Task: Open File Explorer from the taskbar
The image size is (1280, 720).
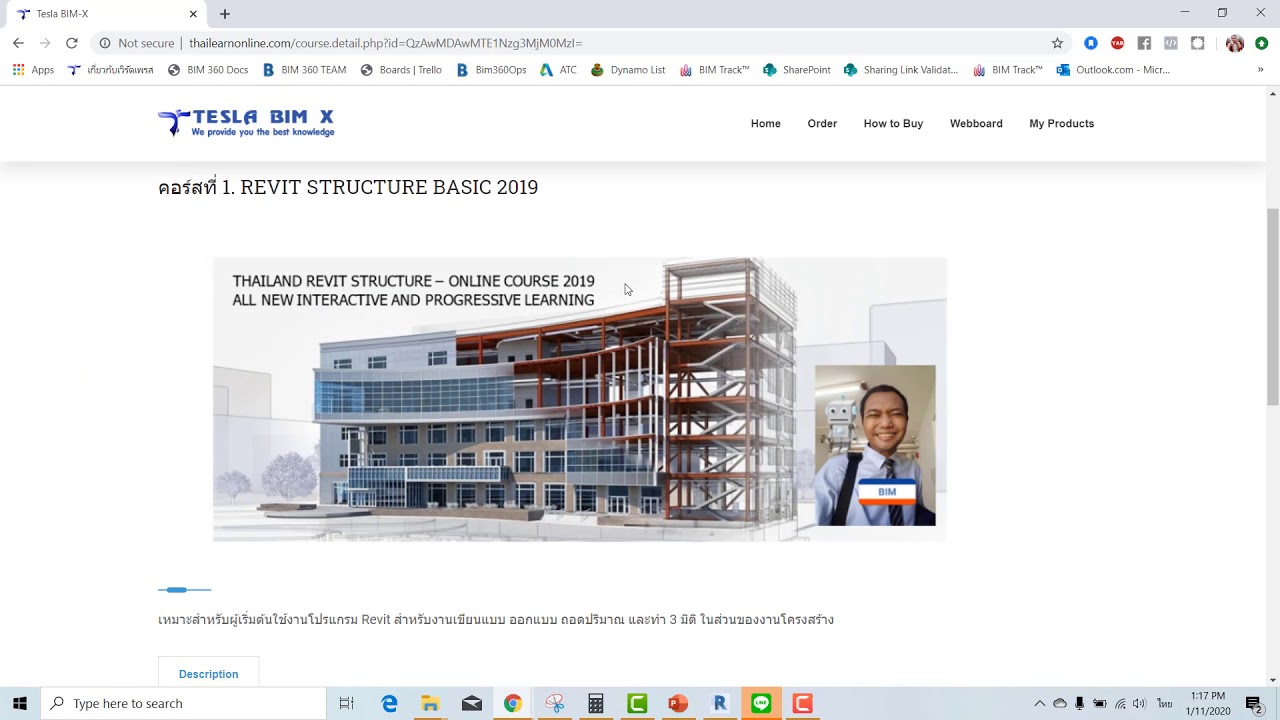Action: pos(430,704)
